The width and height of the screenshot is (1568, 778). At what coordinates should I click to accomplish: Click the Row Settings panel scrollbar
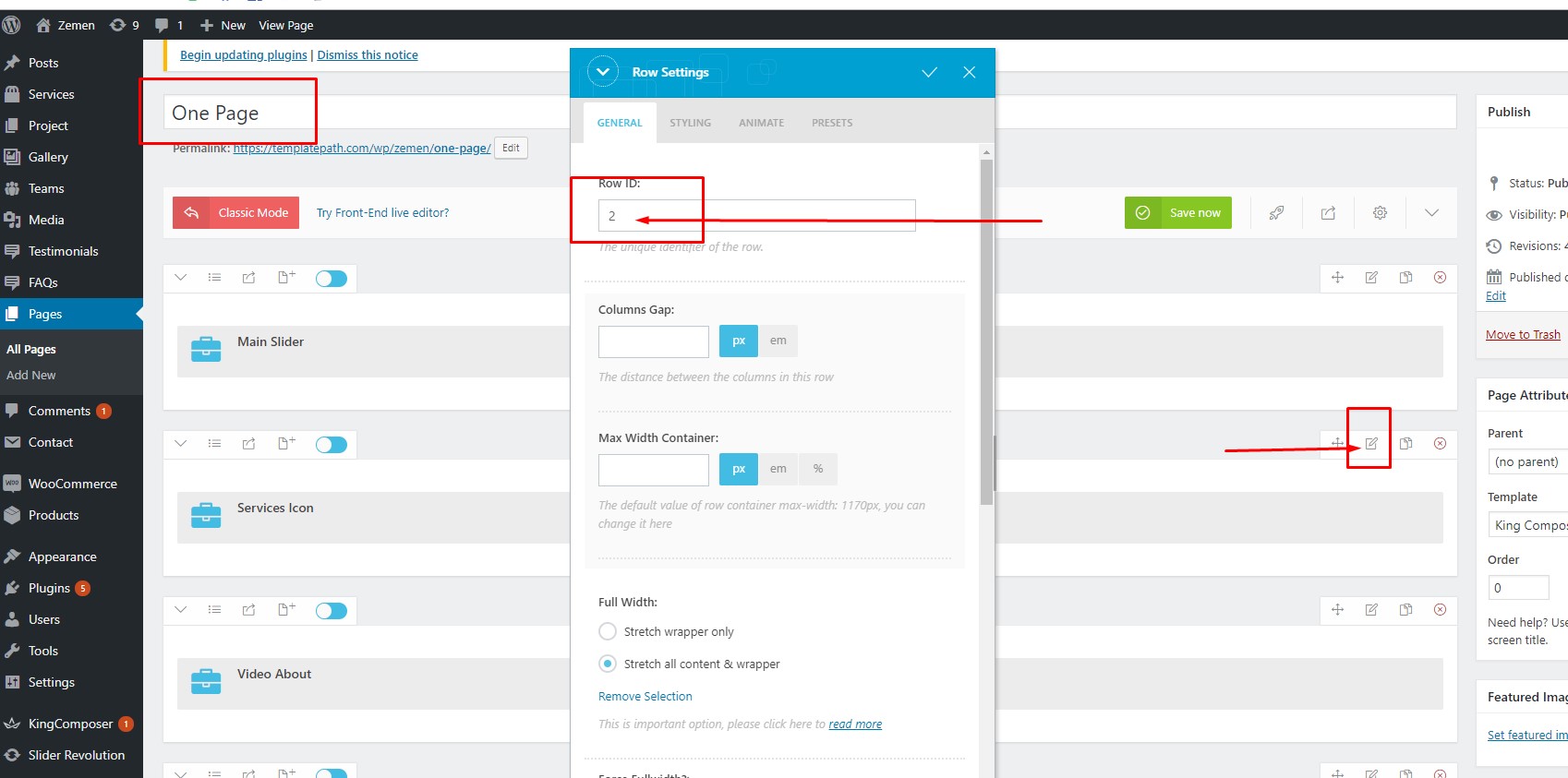[x=986, y=332]
